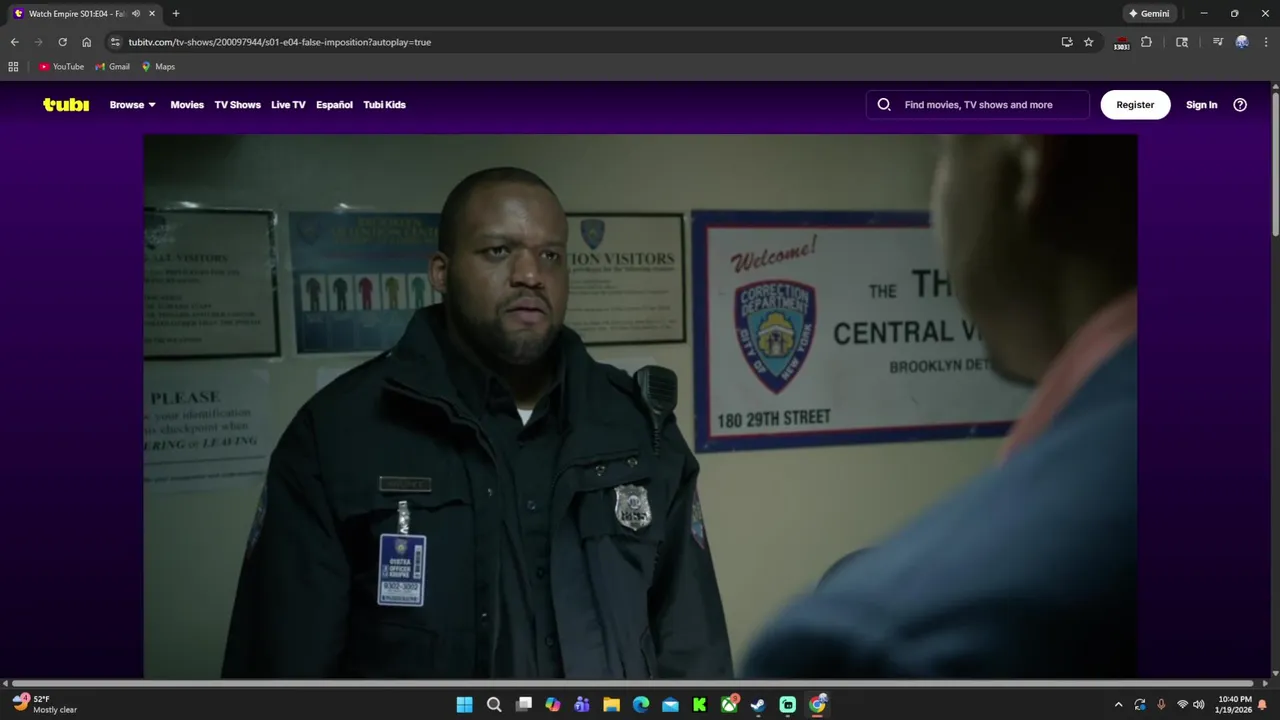Open Wi-Fi network settings in tray
This screenshot has width=1280, height=720.
(x=1182, y=705)
